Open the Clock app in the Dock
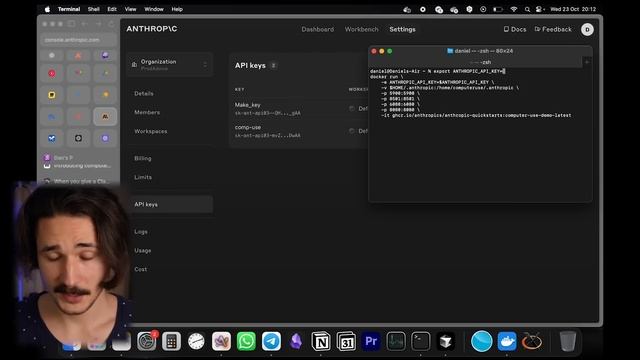Screen dimensions: 640x360 (196, 341)
